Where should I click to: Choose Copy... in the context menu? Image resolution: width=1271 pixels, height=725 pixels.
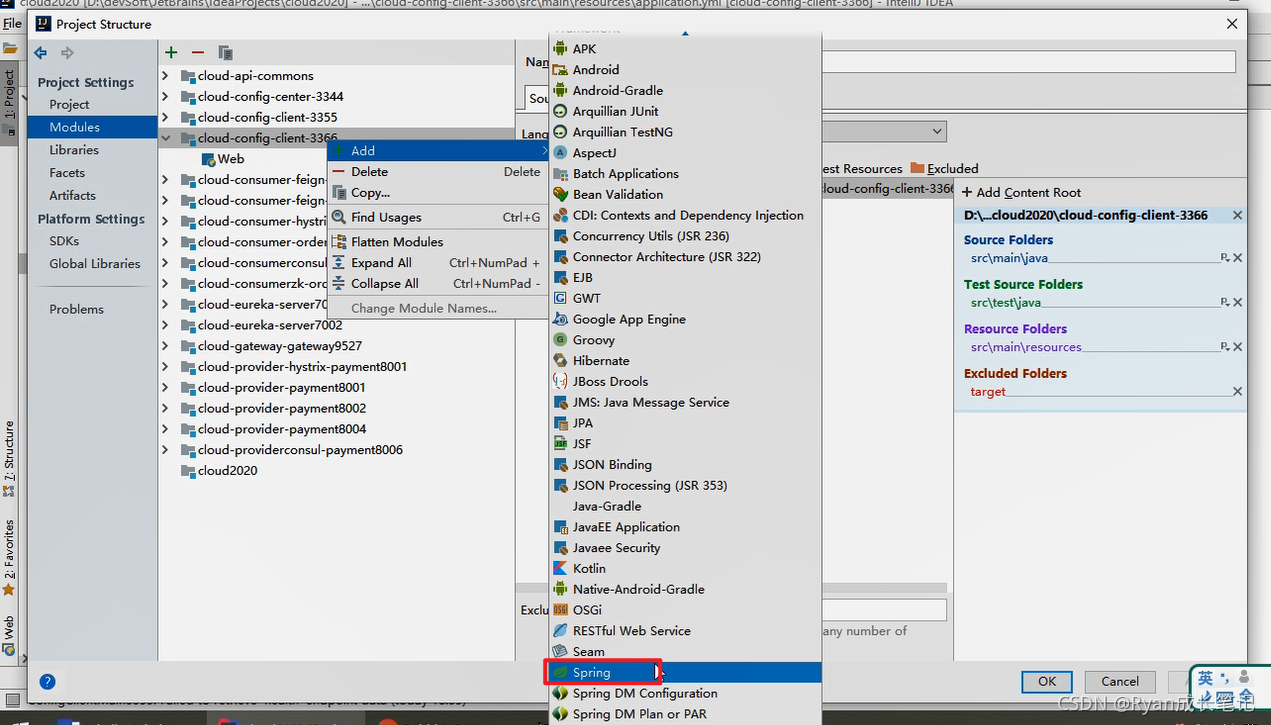pos(439,193)
